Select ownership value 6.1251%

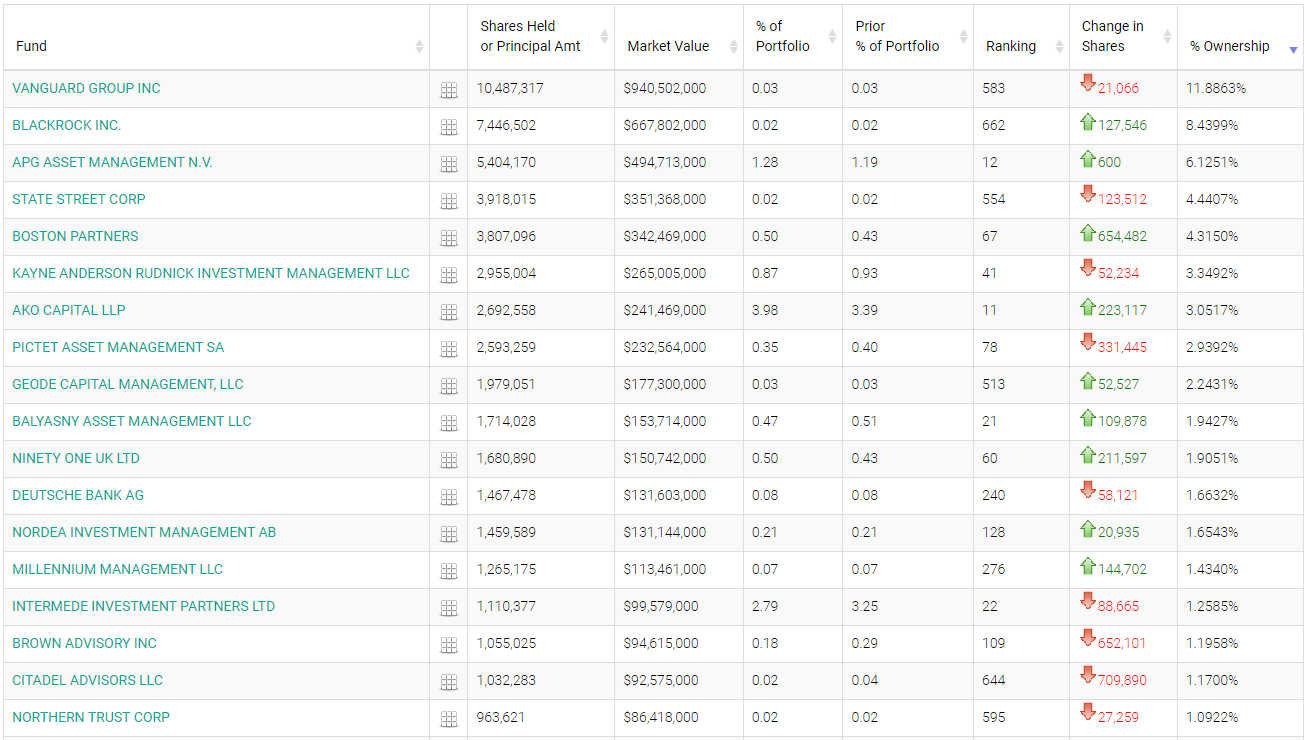coord(1212,162)
